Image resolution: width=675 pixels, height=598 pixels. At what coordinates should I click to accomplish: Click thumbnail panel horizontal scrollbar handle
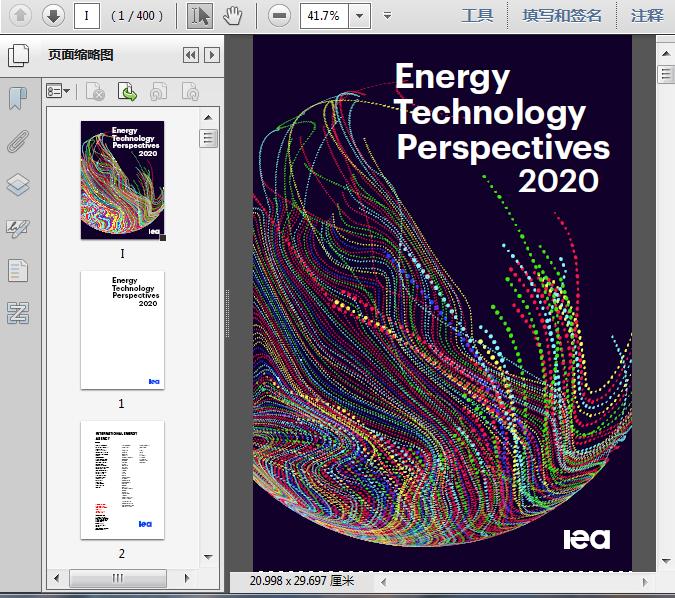(x=118, y=578)
